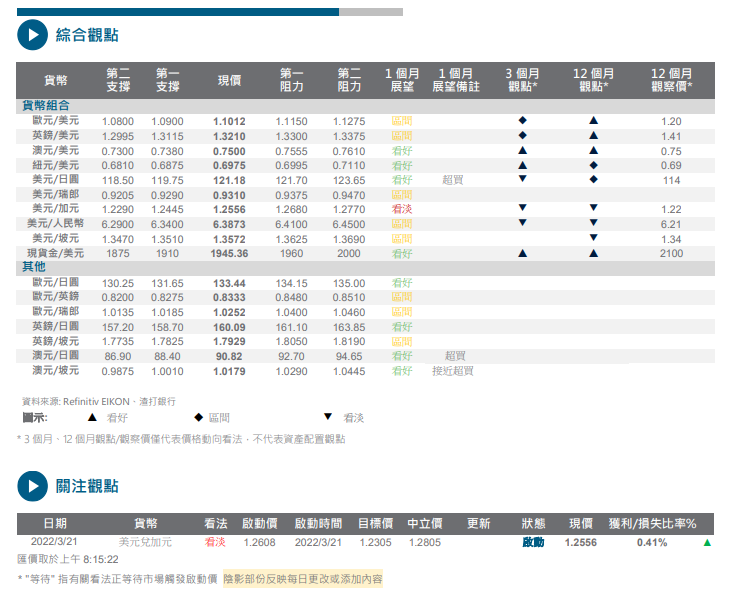Image resolution: width=731 pixels, height=594 pixels.
Task: Click the play icon beside 關注觀點 heading
Action: pyautogui.click(x=32, y=486)
